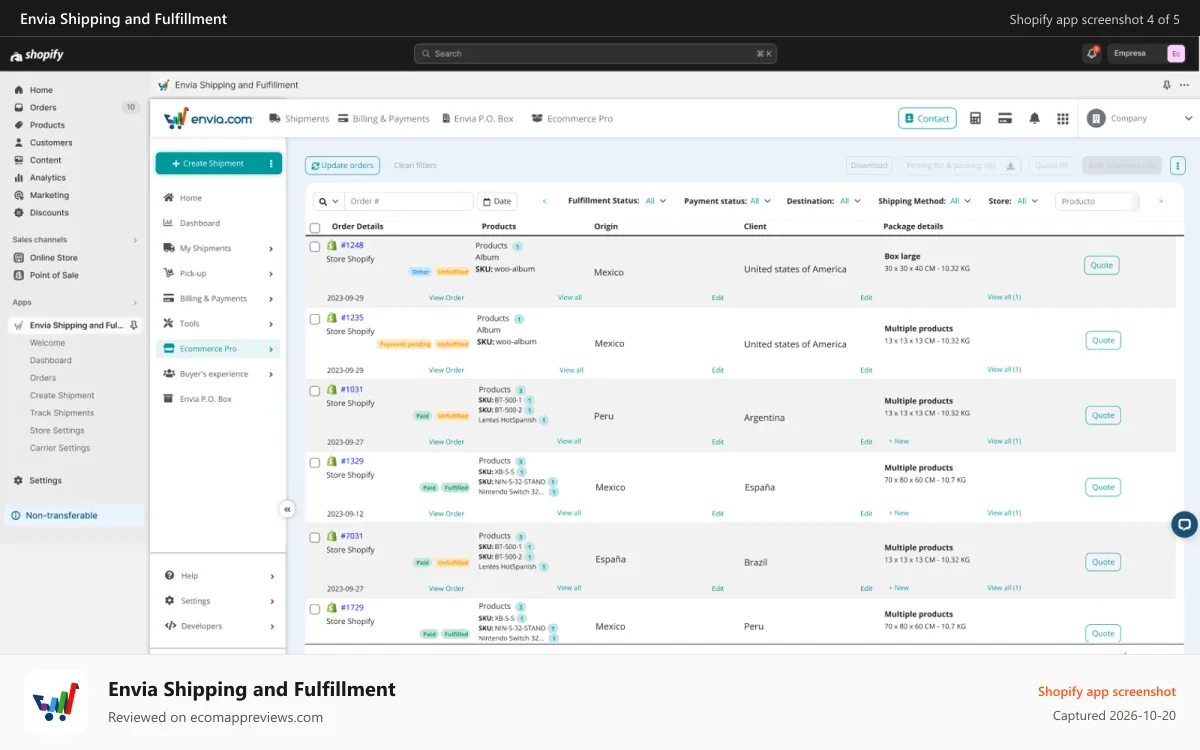Click Update orders button
Image resolution: width=1200 pixels, height=750 pixels.
coord(342,166)
